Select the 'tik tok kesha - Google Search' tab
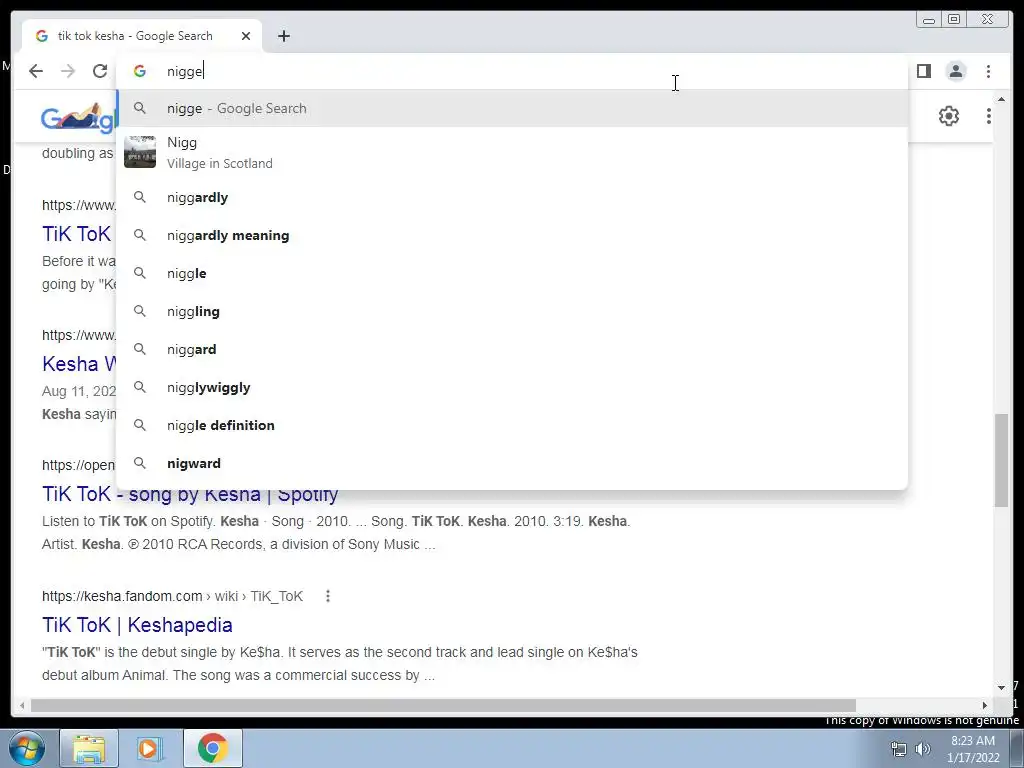 click(x=142, y=36)
